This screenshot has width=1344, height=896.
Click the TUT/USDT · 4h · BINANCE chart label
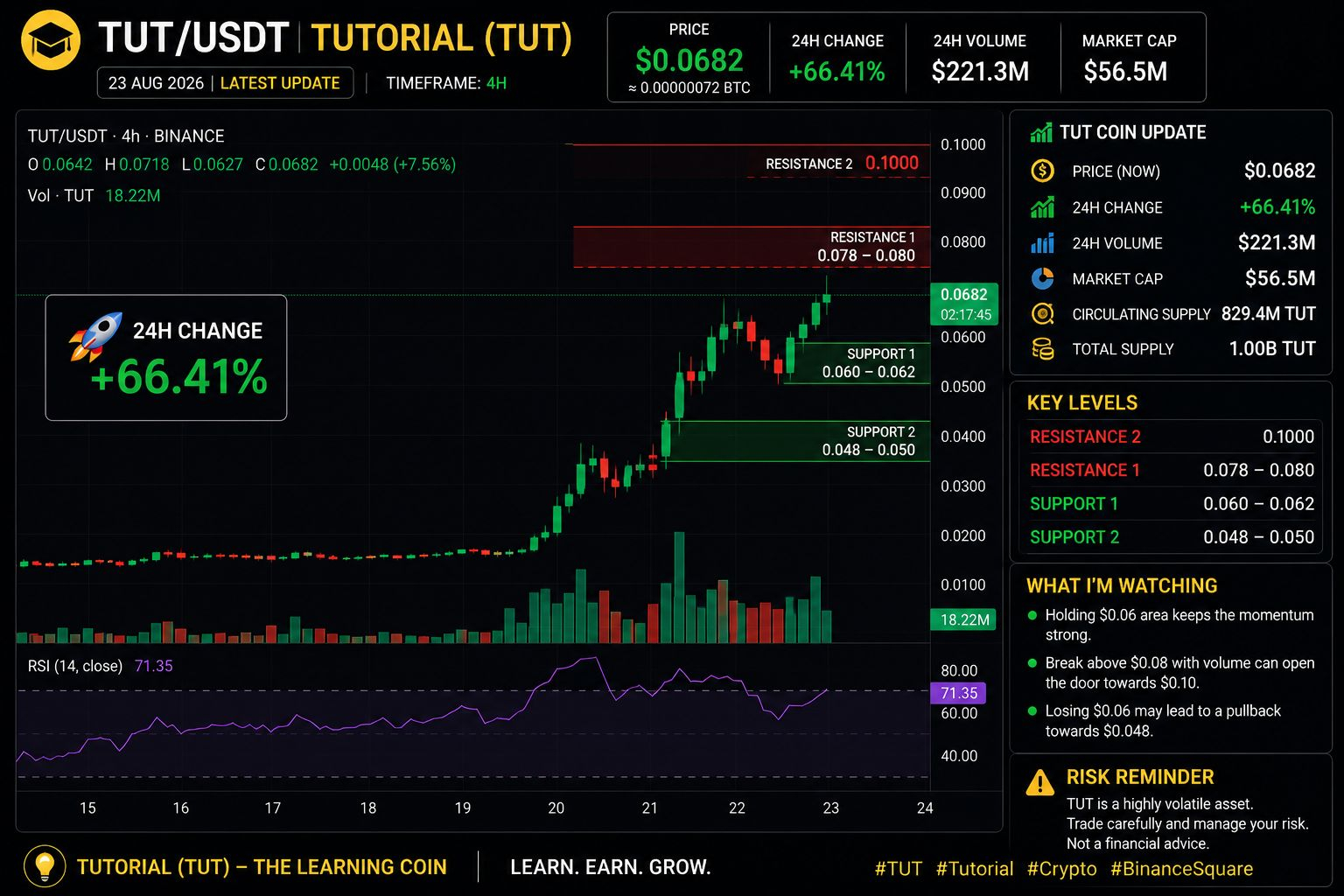(126, 136)
